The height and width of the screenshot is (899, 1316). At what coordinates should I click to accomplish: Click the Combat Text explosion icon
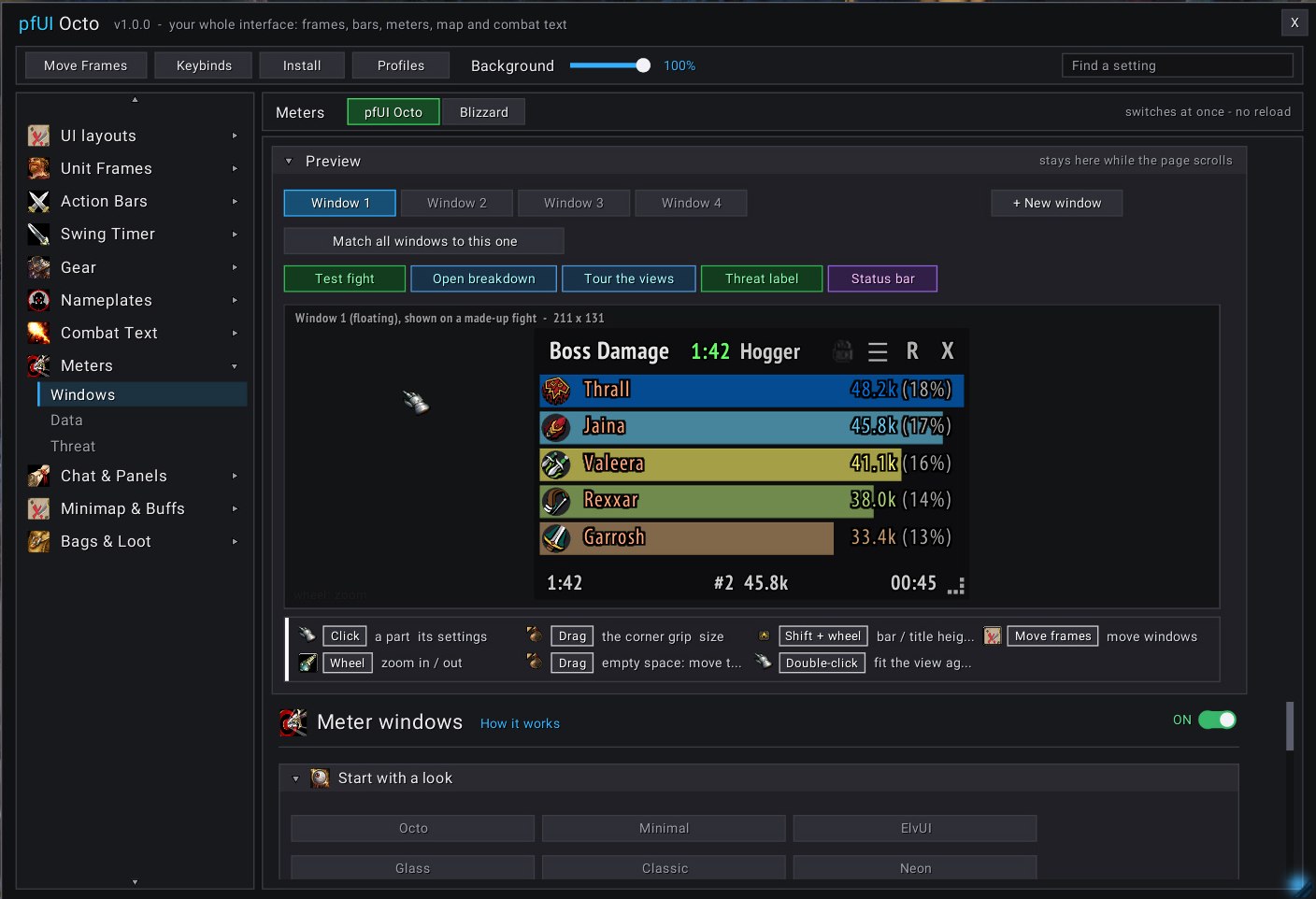[38, 334]
